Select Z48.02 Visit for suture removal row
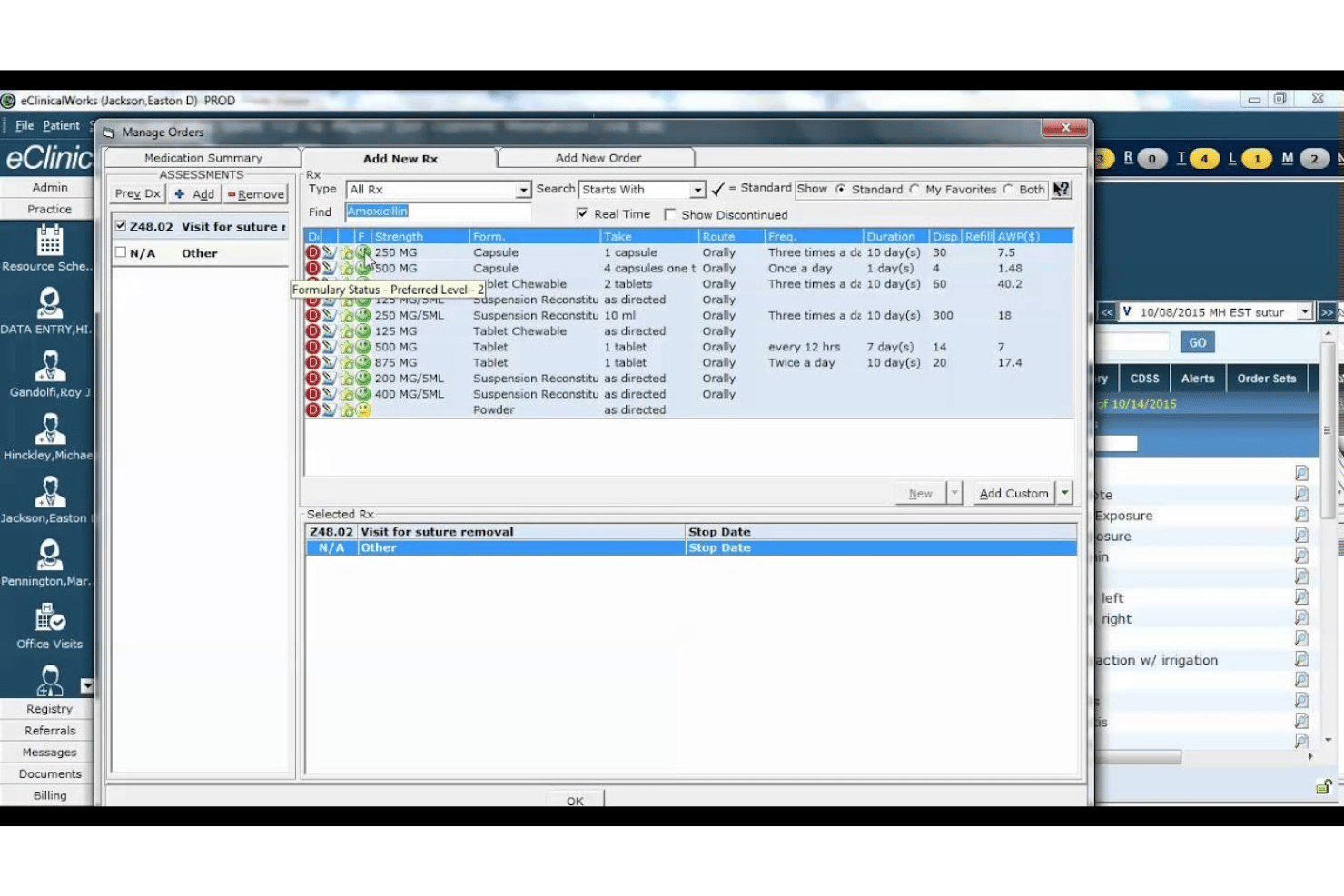 click(690, 532)
